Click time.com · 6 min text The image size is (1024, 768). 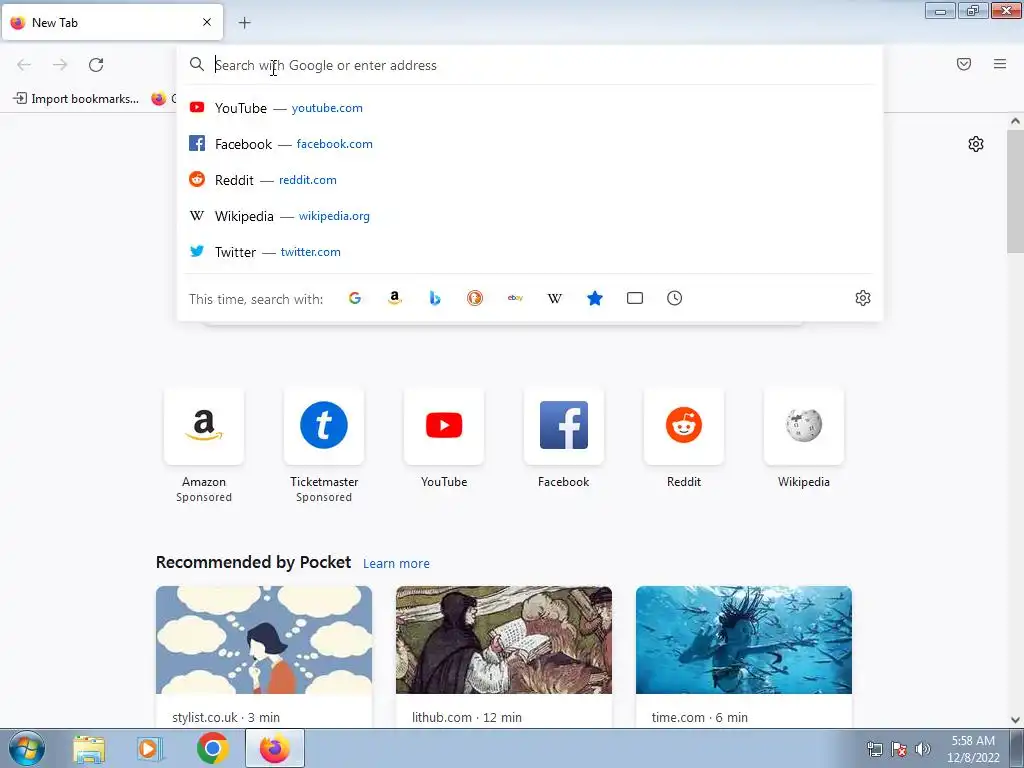click(699, 718)
